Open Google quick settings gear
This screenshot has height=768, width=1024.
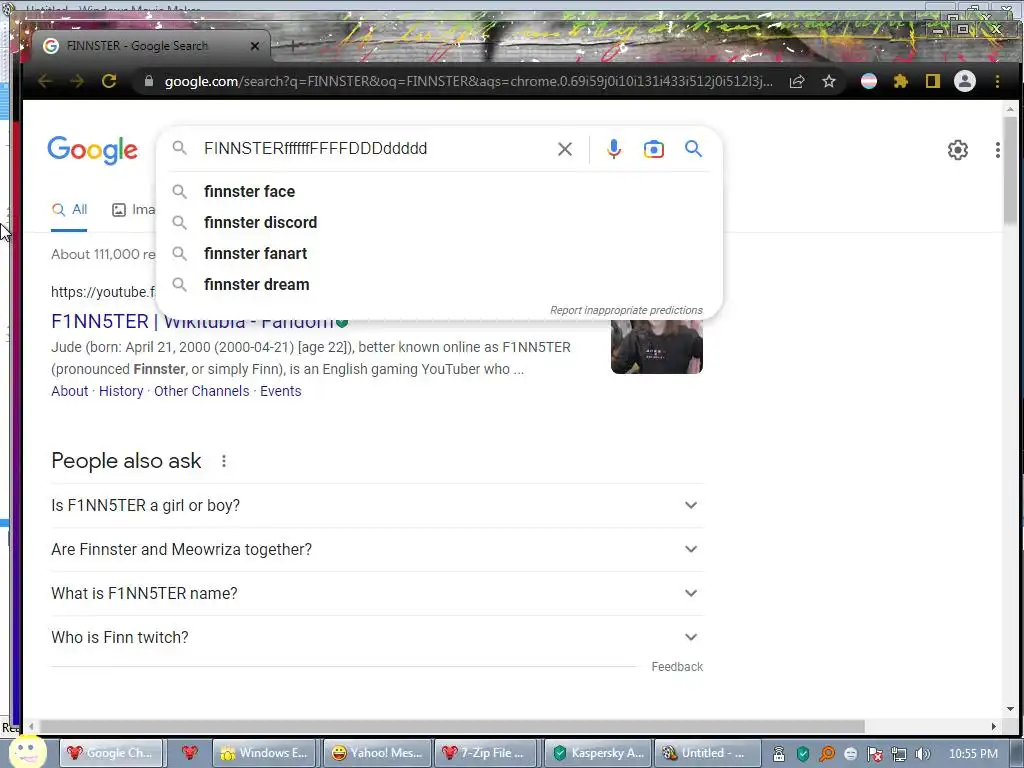(957, 150)
